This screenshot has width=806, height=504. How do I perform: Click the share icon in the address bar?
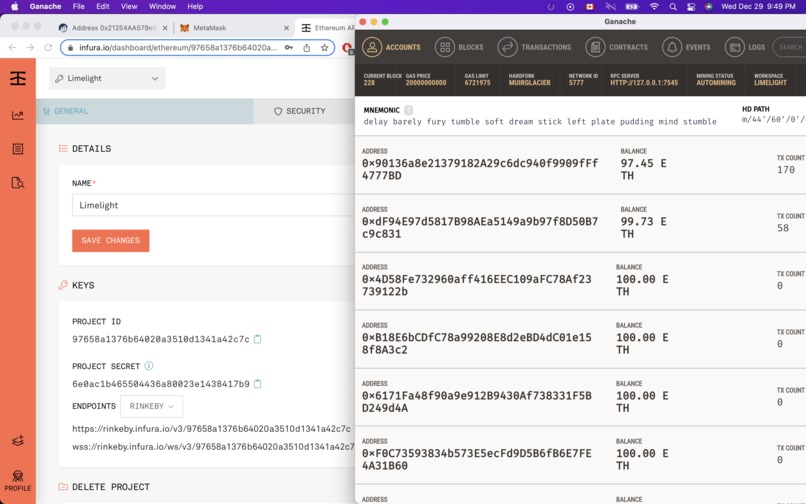click(x=306, y=47)
